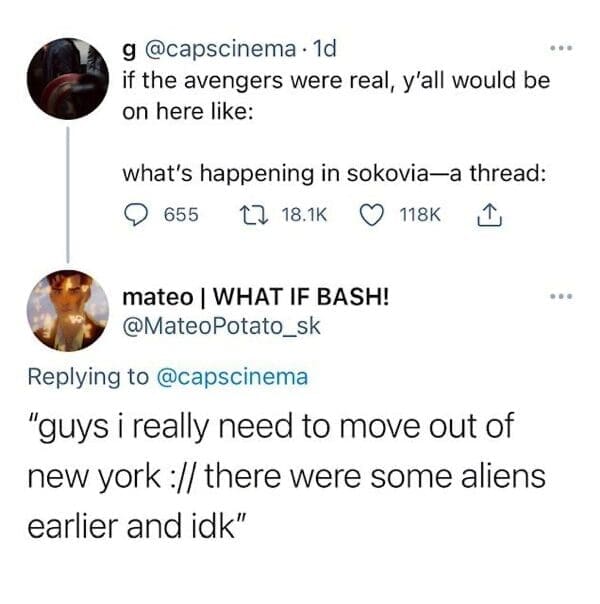This screenshot has width=600, height=604.
Task: View the 655 replies count
Action: 181,215
